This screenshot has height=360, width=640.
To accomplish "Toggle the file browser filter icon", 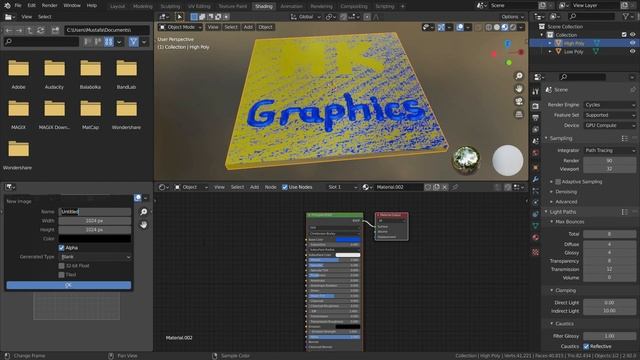I will [133, 42].
